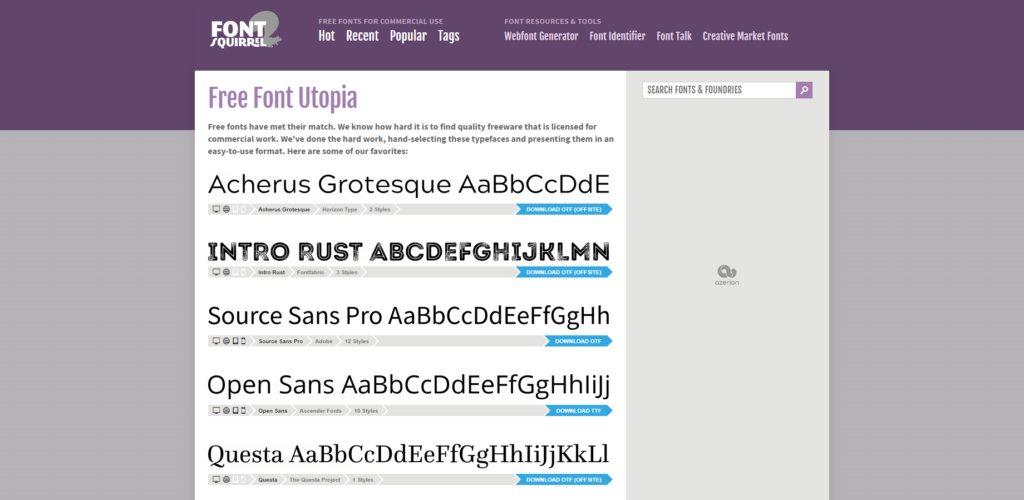The width and height of the screenshot is (1024, 500).
Task: Open the Webfont Generator tool
Action: tap(541, 36)
